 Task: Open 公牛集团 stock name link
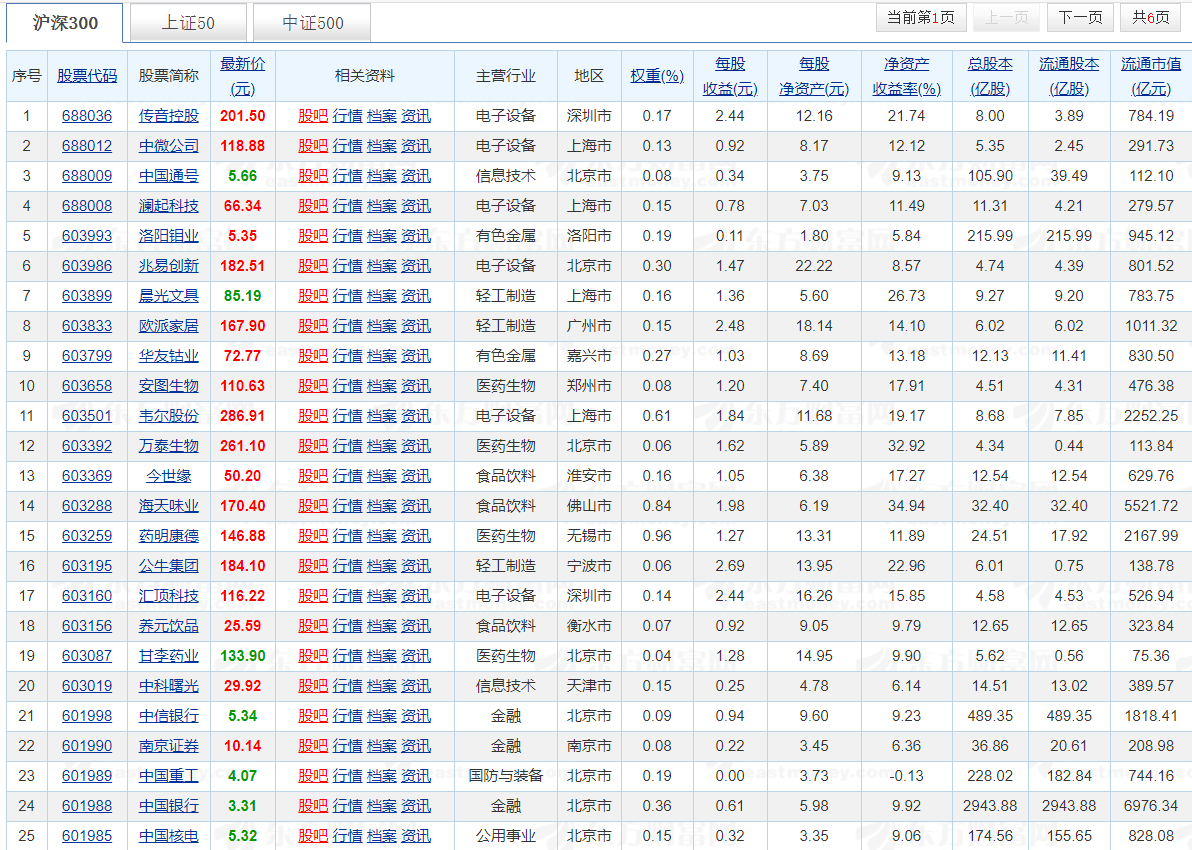pos(169,566)
